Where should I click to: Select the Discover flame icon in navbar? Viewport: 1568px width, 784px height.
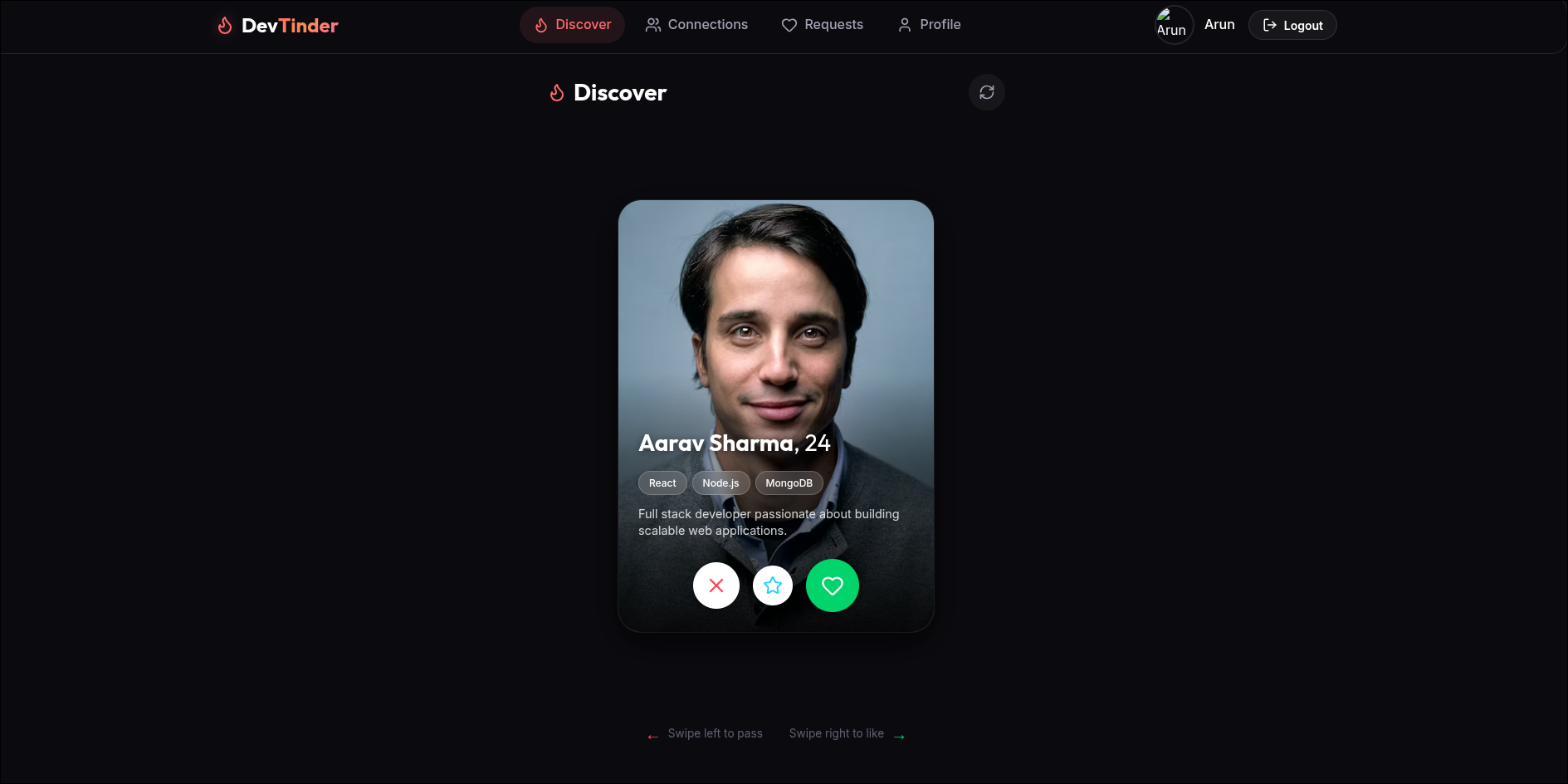point(540,25)
